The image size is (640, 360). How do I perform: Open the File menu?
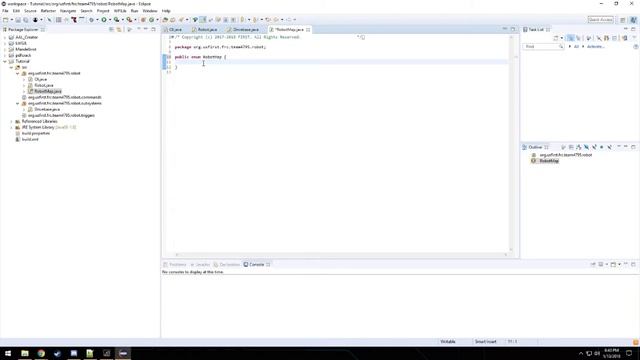(5, 11)
